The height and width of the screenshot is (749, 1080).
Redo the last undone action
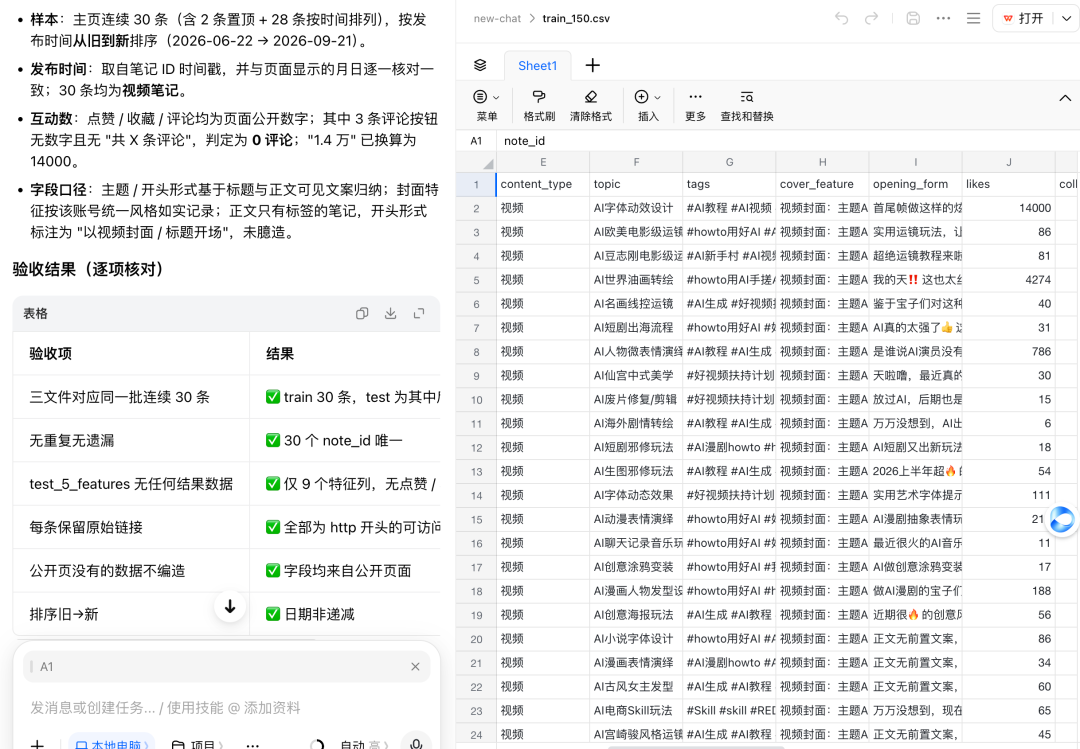click(x=871, y=19)
